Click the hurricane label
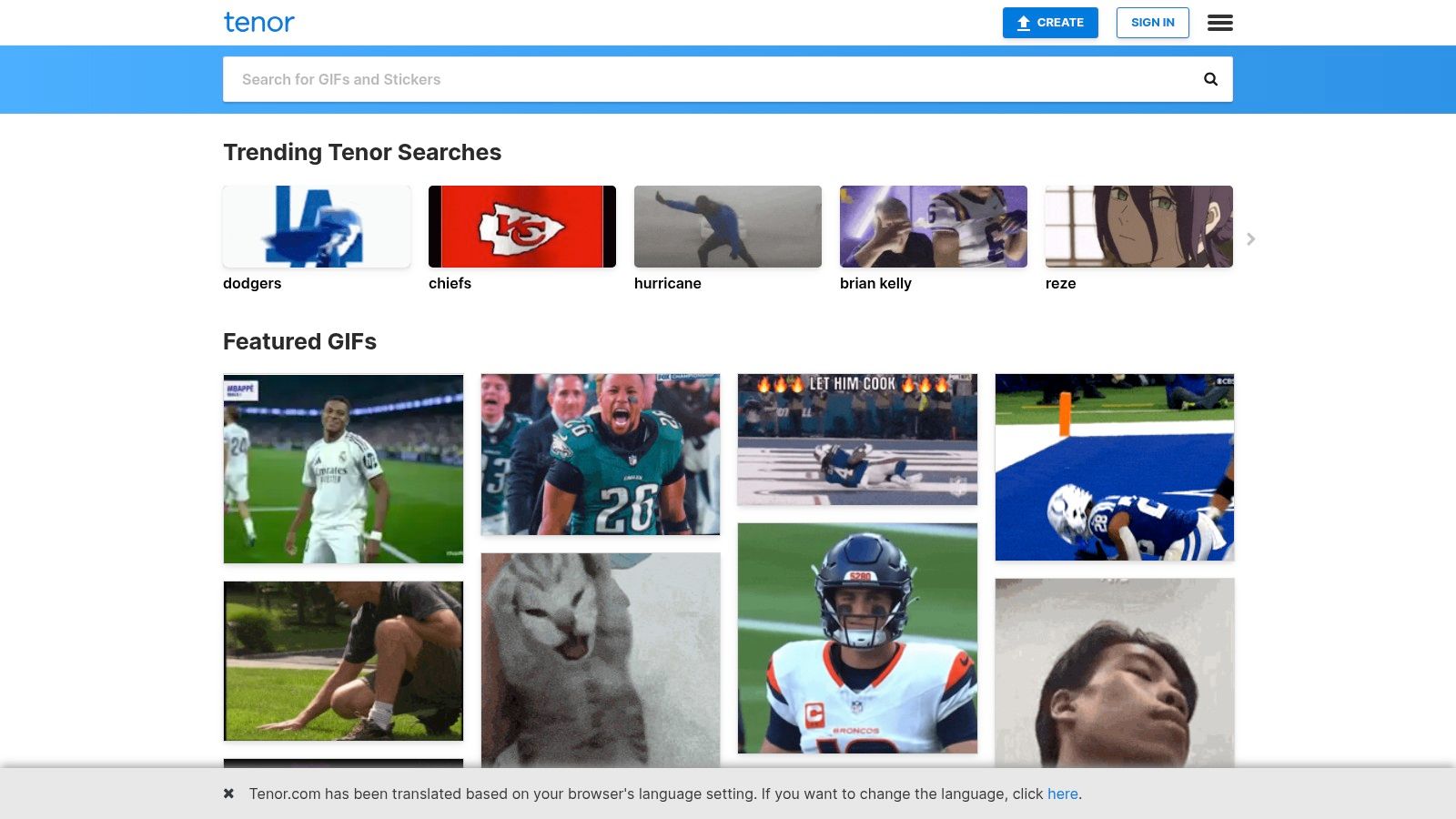The height and width of the screenshot is (819, 1456). (668, 283)
